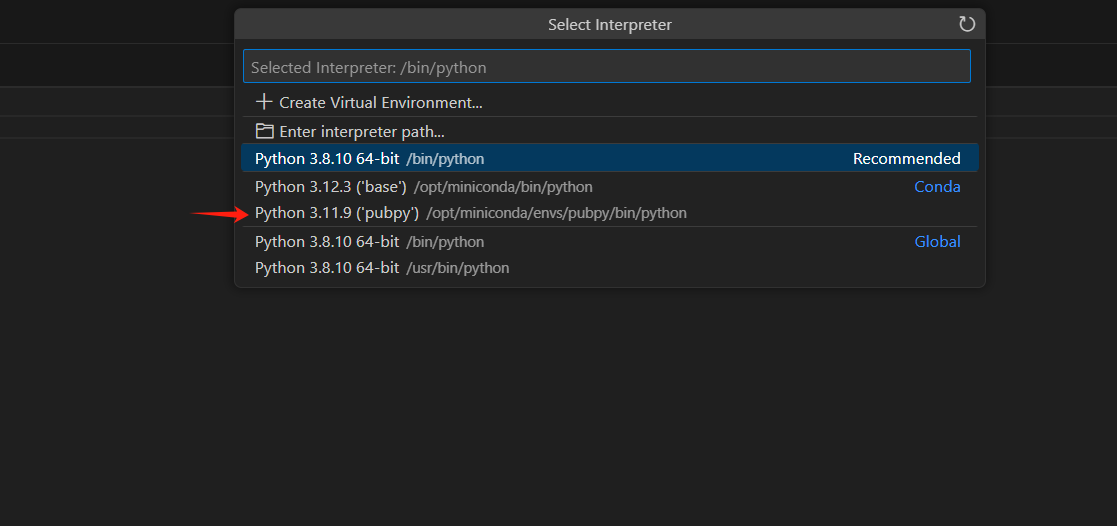Click the Global group label
The width and height of the screenshot is (1117, 526).
tap(937, 242)
